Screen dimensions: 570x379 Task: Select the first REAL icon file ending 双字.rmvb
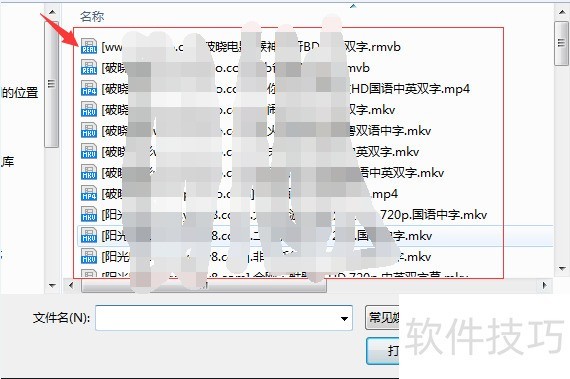(89, 47)
